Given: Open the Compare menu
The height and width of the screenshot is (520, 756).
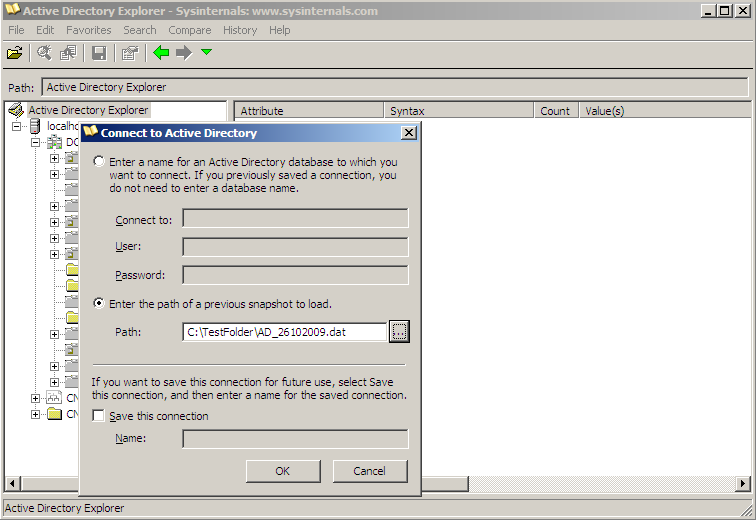Looking at the screenshot, I should coord(190,30).
